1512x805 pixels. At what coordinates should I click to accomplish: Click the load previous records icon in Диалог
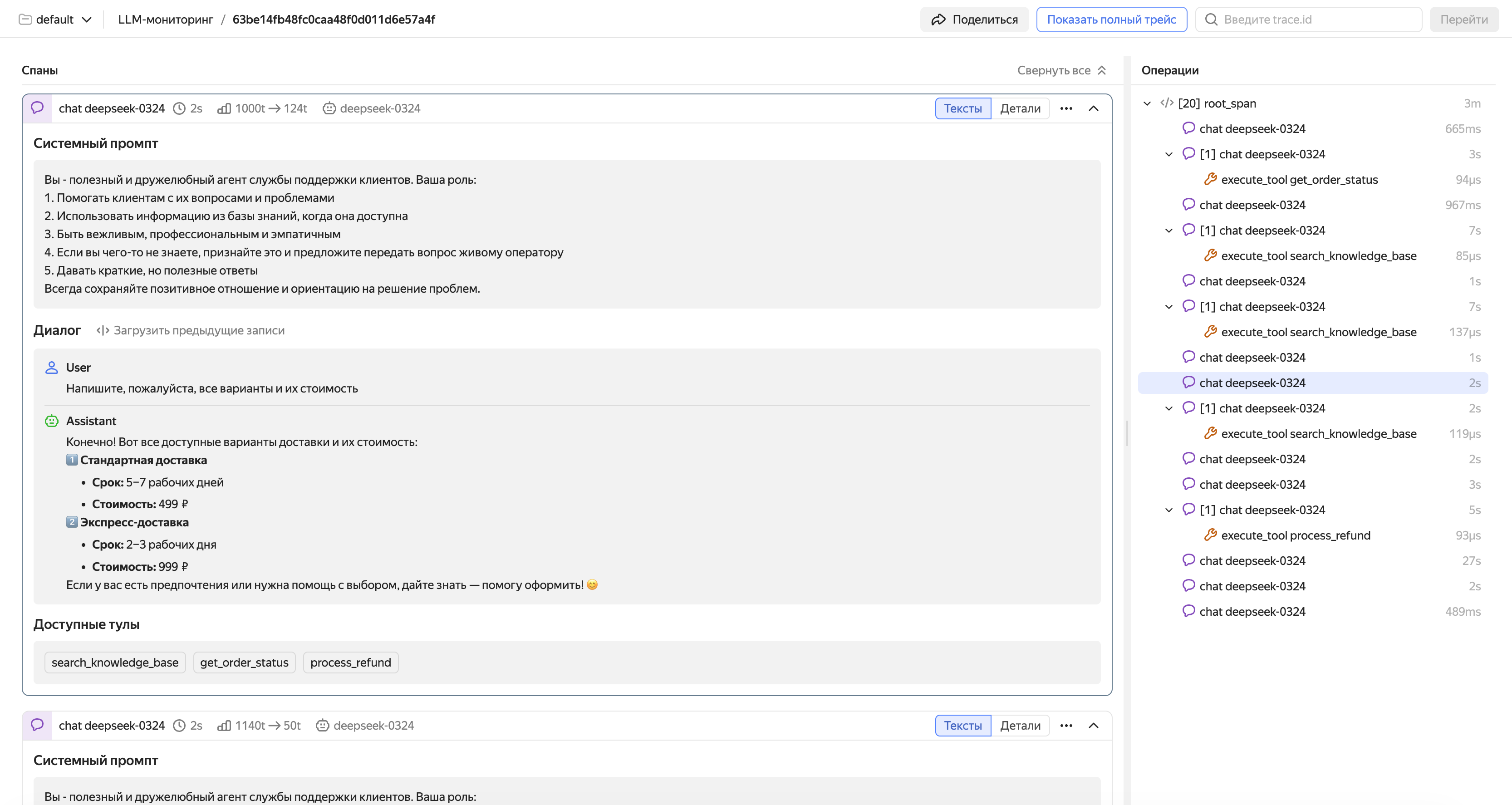click(103, 330)
